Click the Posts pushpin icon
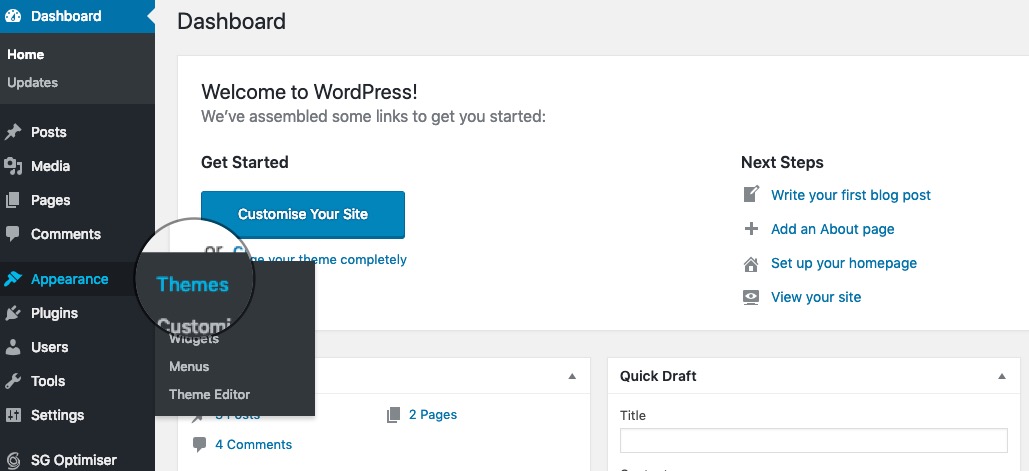 [x=13, y=132]
